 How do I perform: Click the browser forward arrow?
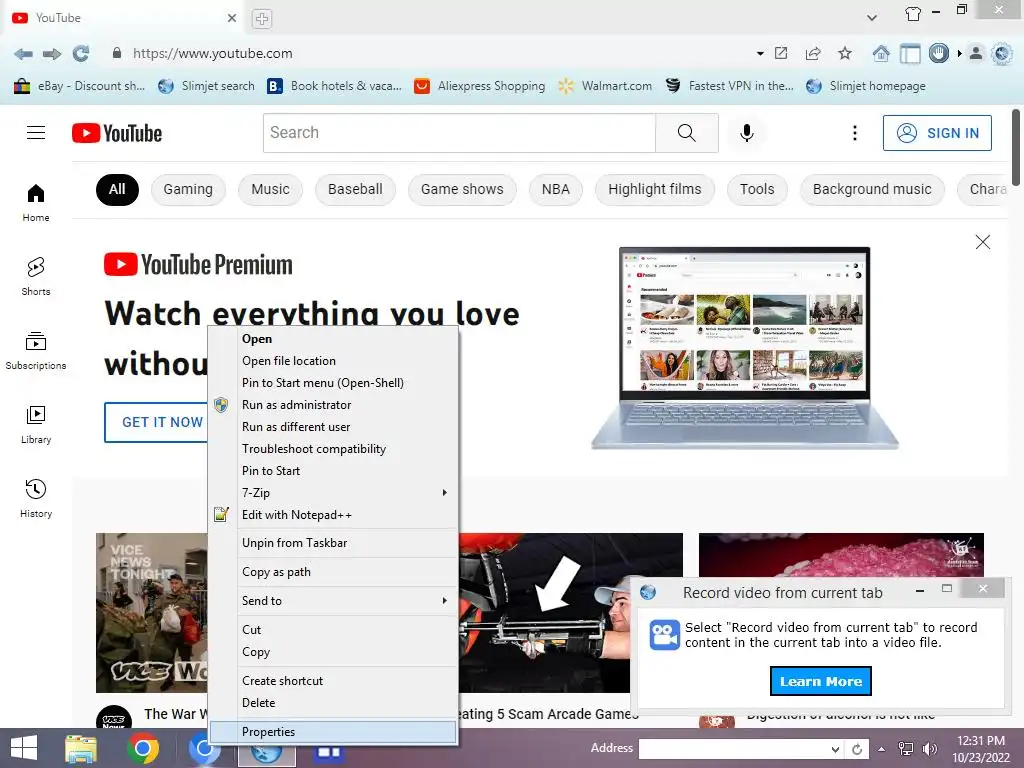[52, 54]
